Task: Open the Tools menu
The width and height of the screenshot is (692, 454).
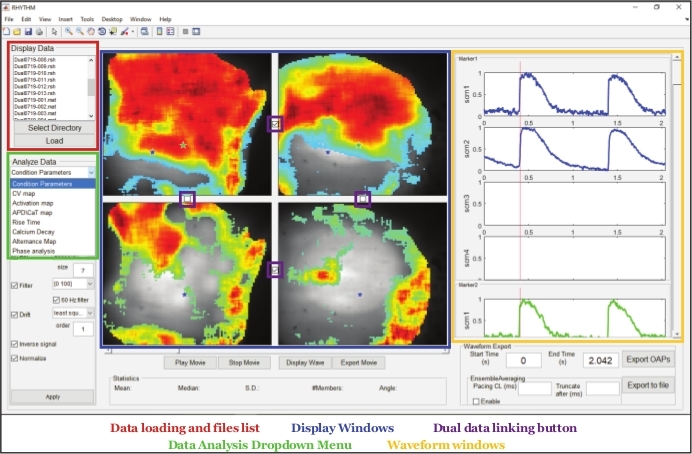Action: 87,19
